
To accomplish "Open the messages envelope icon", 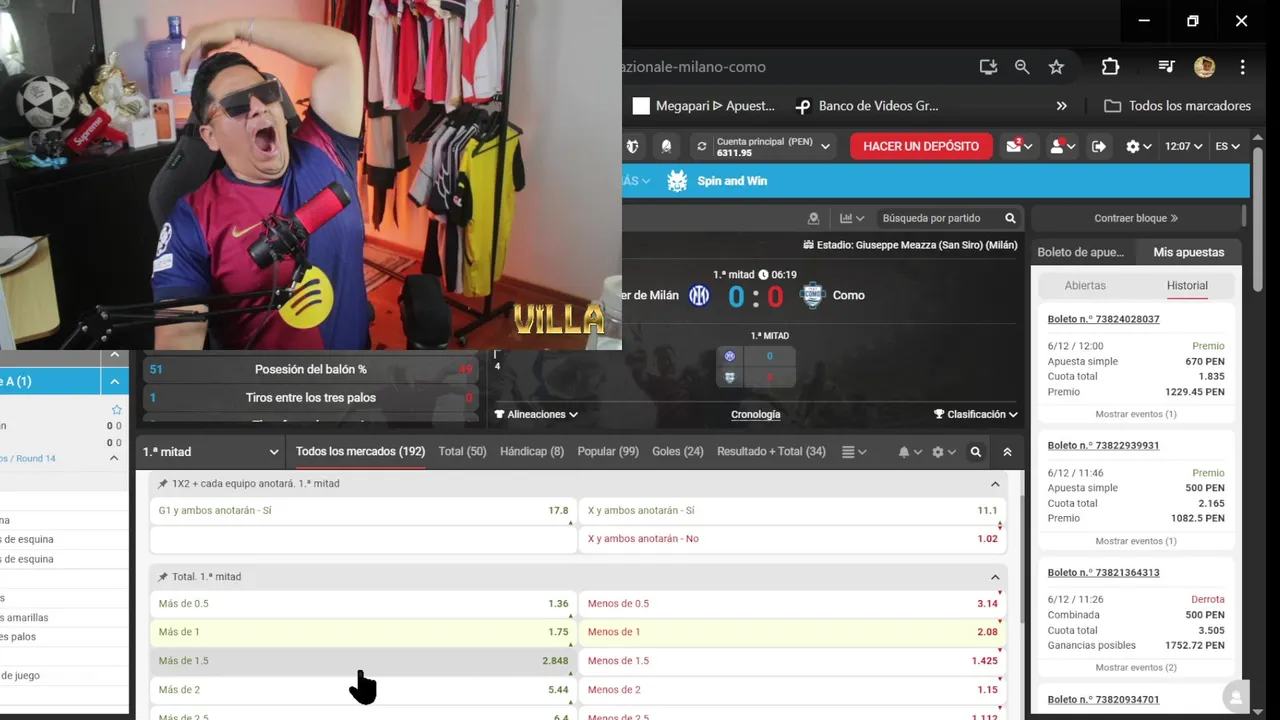I will coord(1019,146).
